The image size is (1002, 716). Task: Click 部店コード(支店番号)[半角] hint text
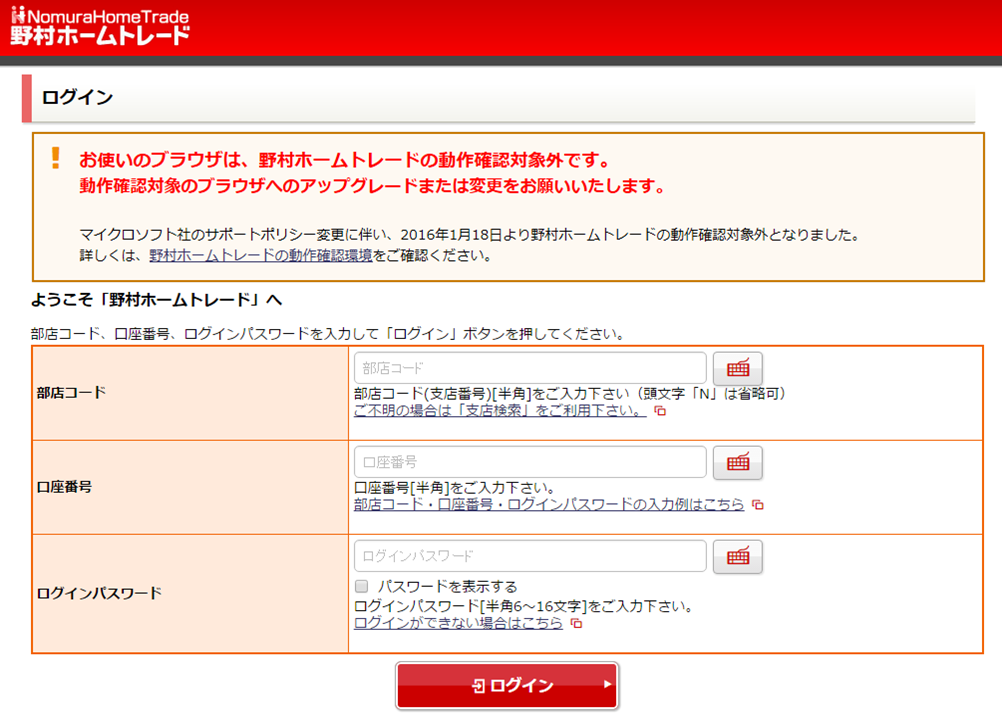tap(570, 394)
